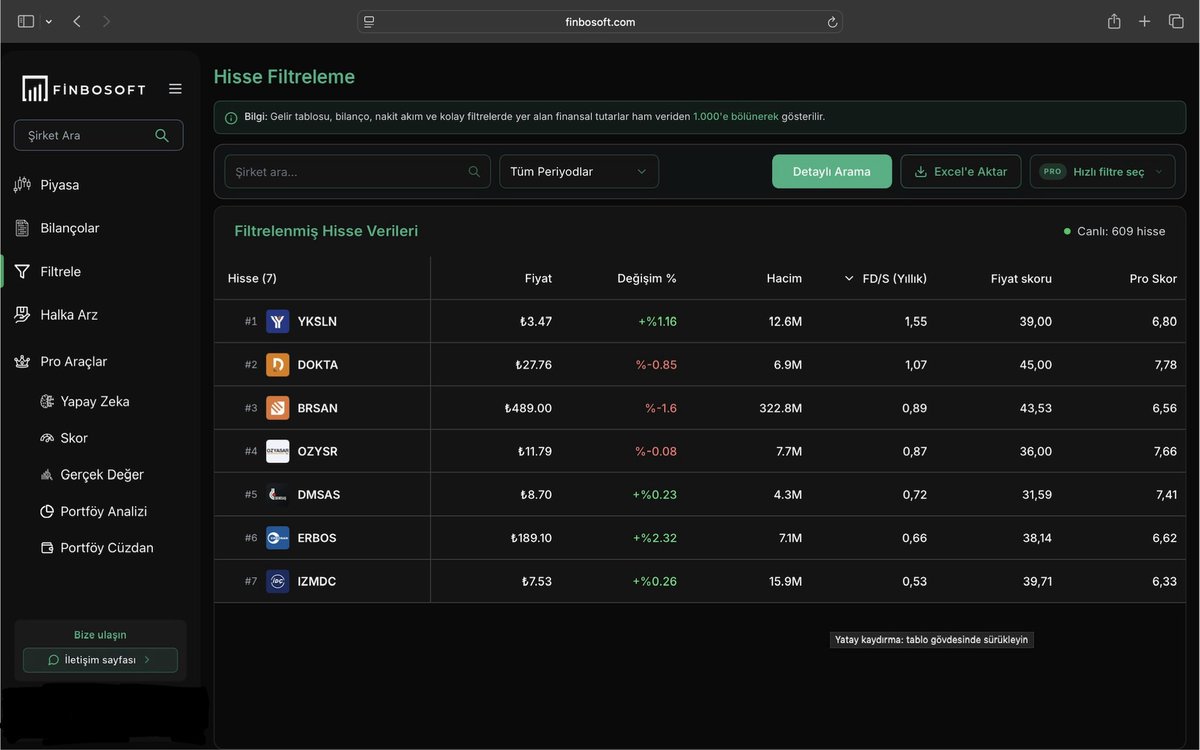Click ERBOS change +%2.32

click(x=654, y=538)
